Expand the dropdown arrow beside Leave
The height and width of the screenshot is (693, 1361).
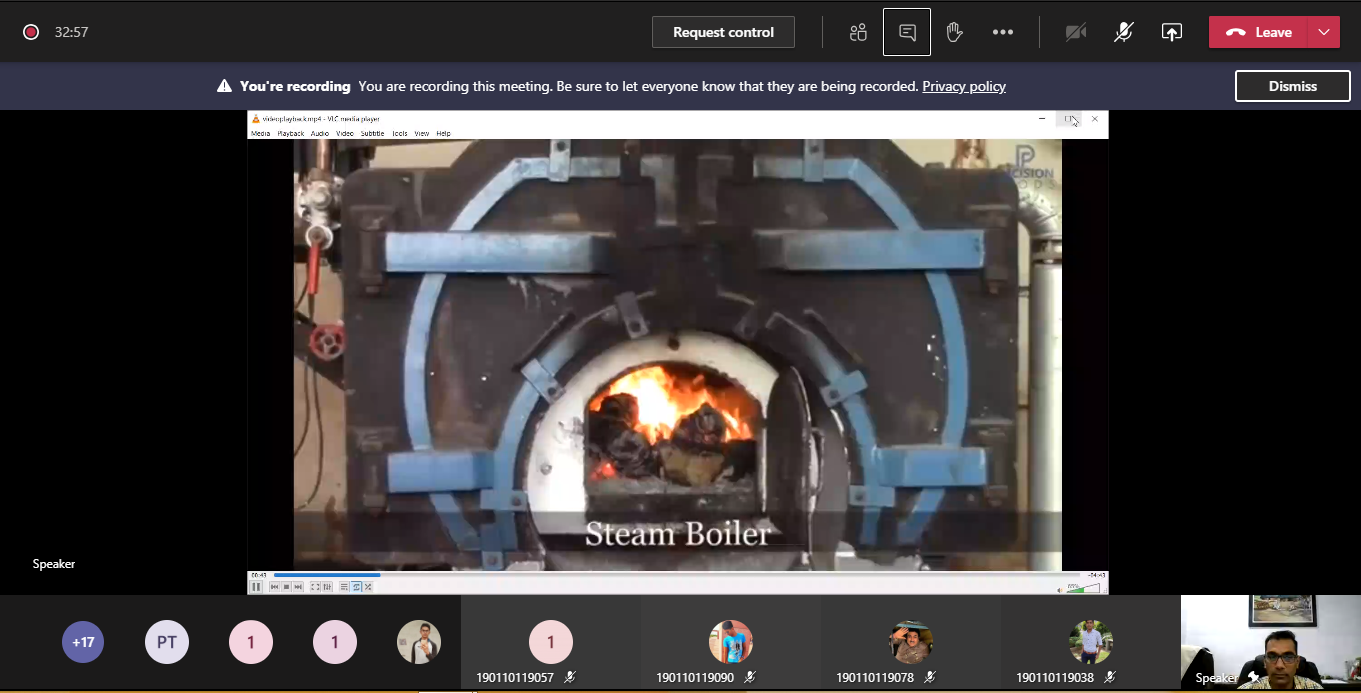1324,32
